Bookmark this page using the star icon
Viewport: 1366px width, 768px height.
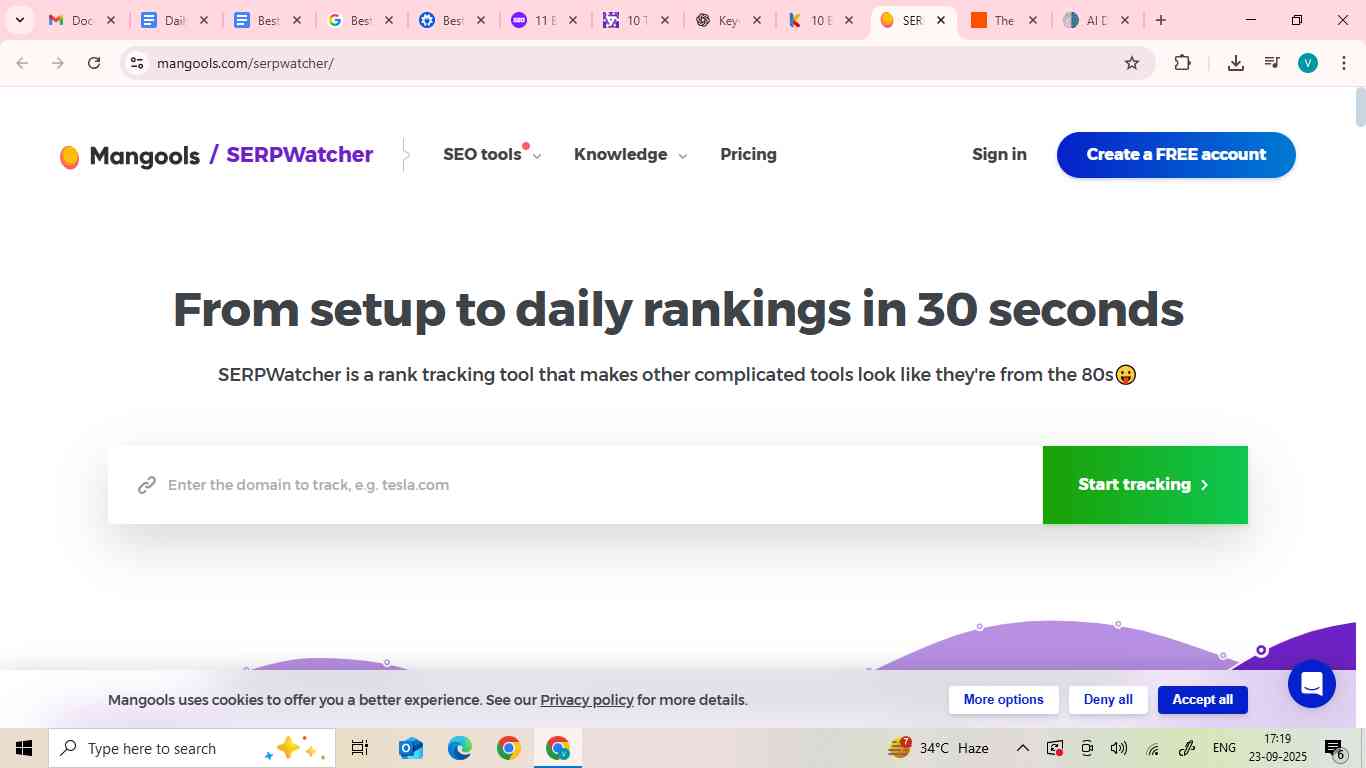1131,62
